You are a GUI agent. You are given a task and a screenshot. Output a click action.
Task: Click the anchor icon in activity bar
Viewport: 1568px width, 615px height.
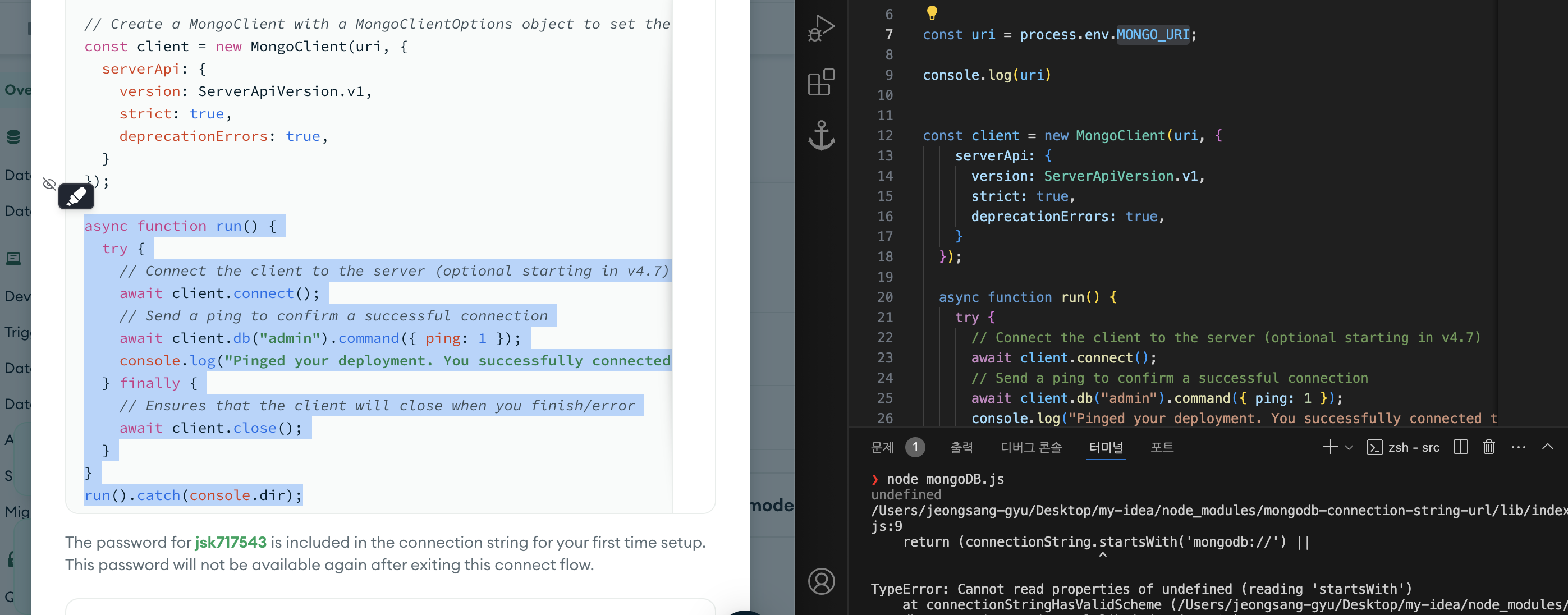point(820,135)
